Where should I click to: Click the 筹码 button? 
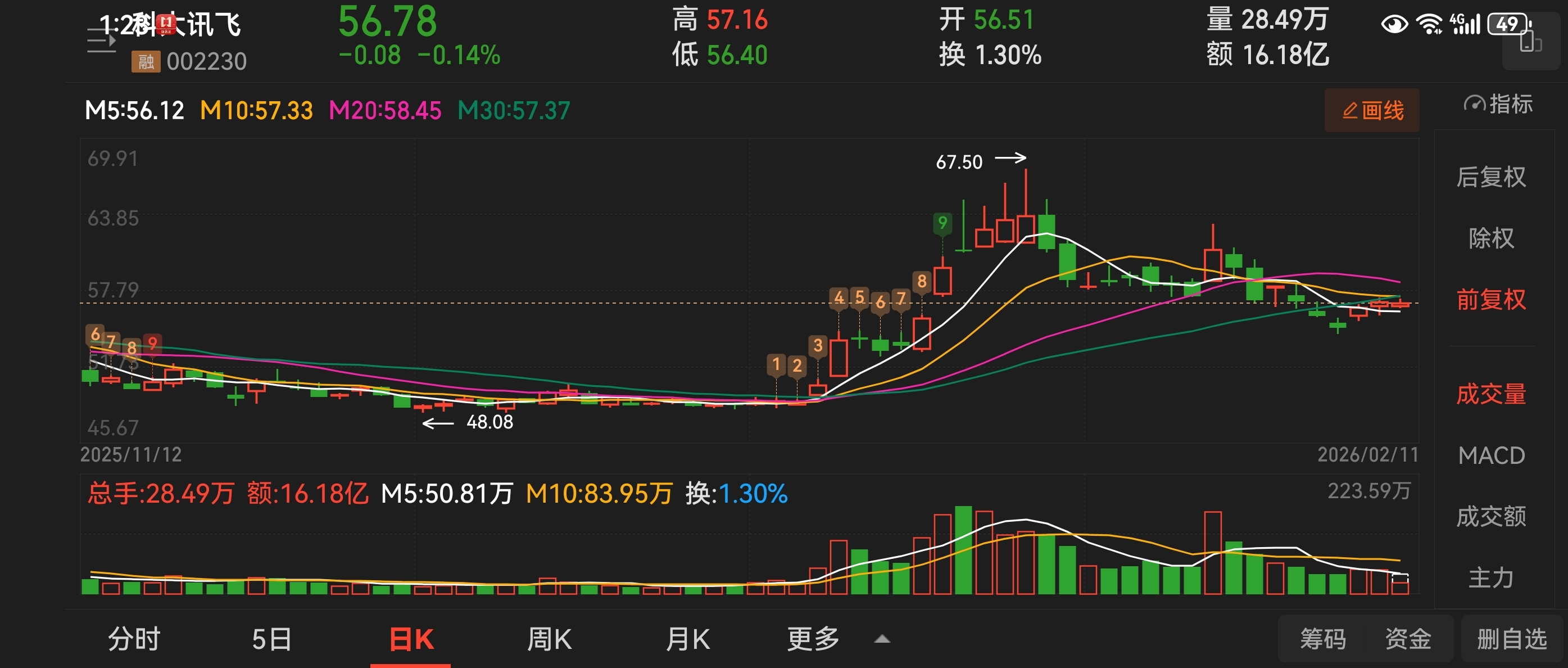[1323, 639]
